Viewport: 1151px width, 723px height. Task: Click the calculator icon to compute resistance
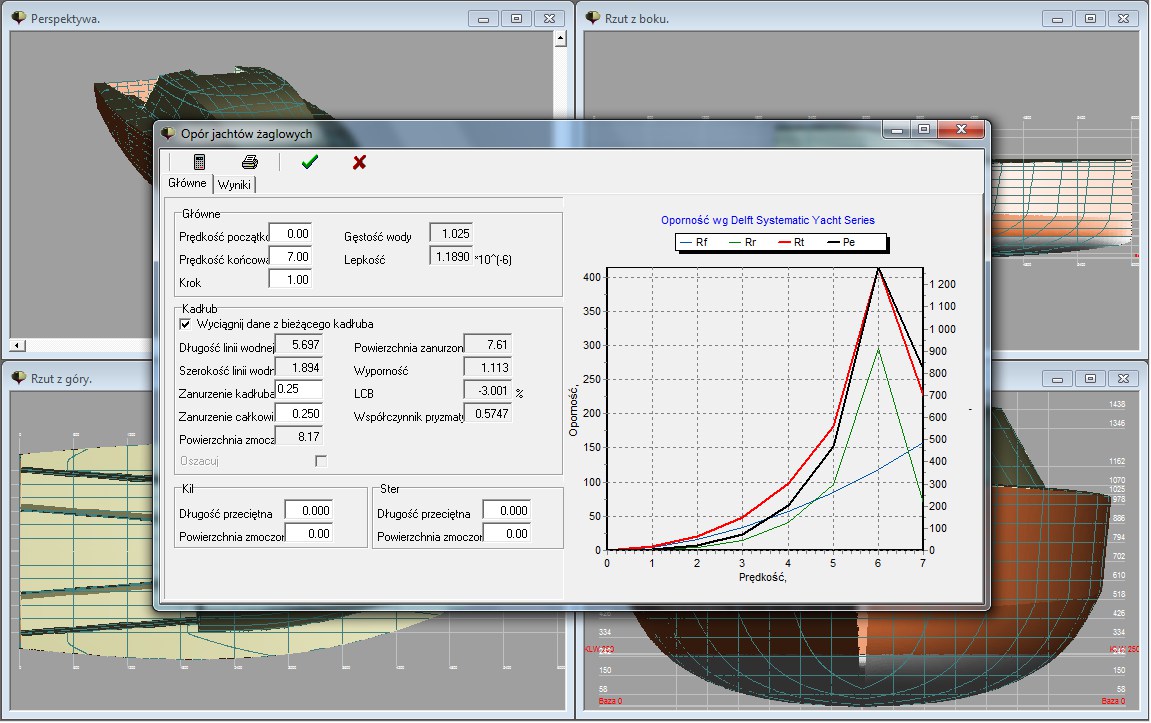click(x=199, y=162)
